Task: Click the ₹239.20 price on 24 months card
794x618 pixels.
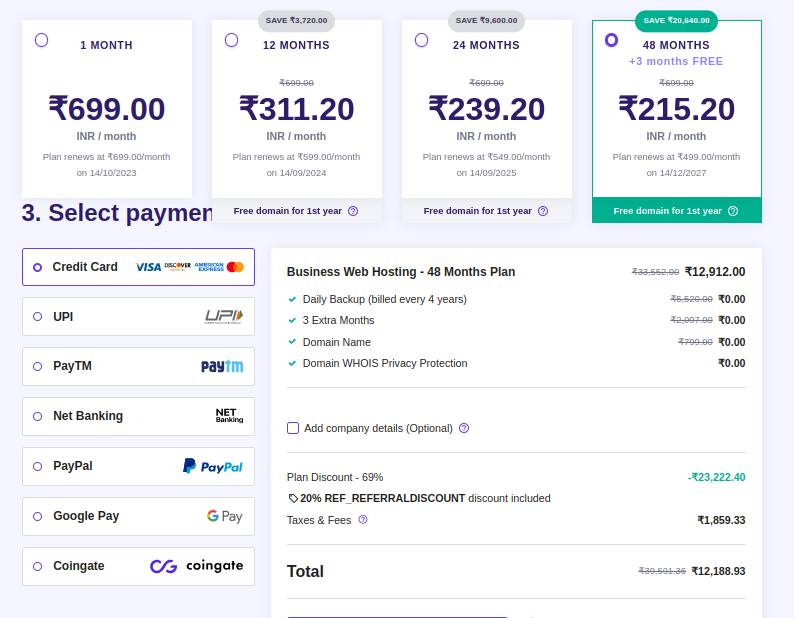Action: point(486,108)
